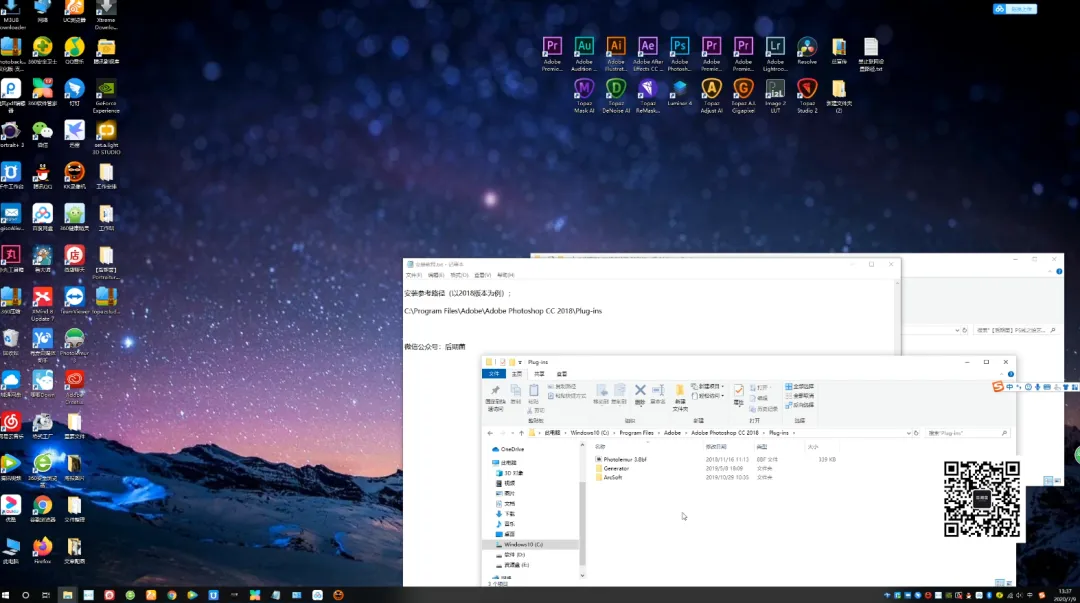Open Topaz Adjust AI desktop shortcut

[712, 95]
